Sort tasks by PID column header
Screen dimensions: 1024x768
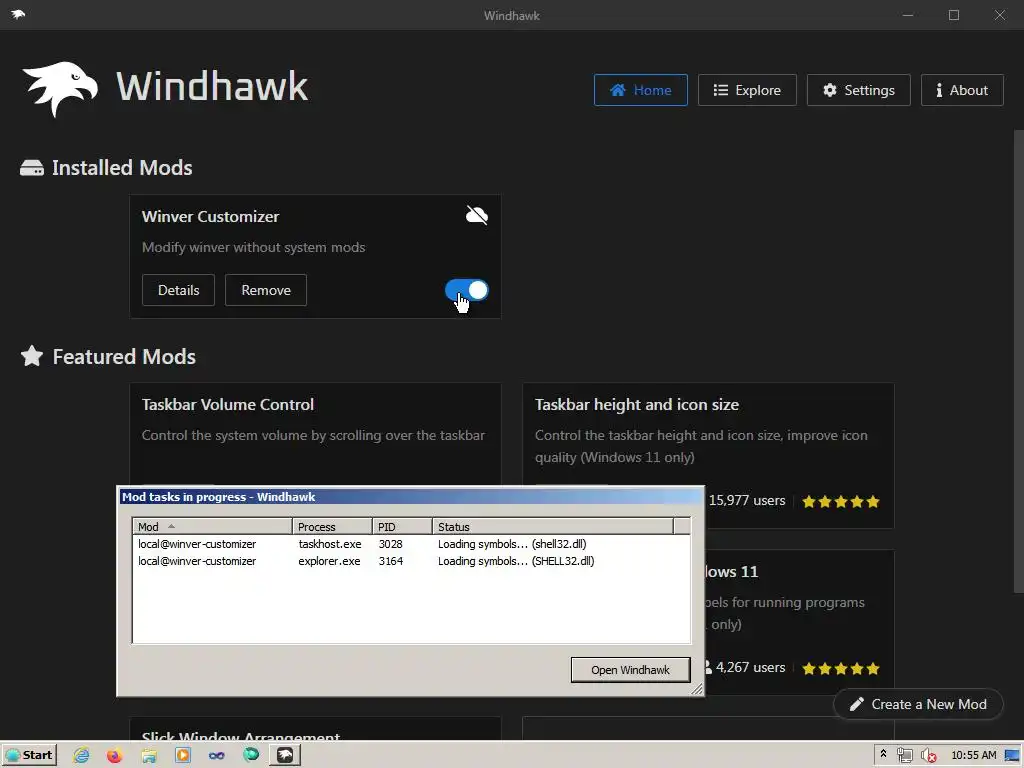(x=402, y=526)
